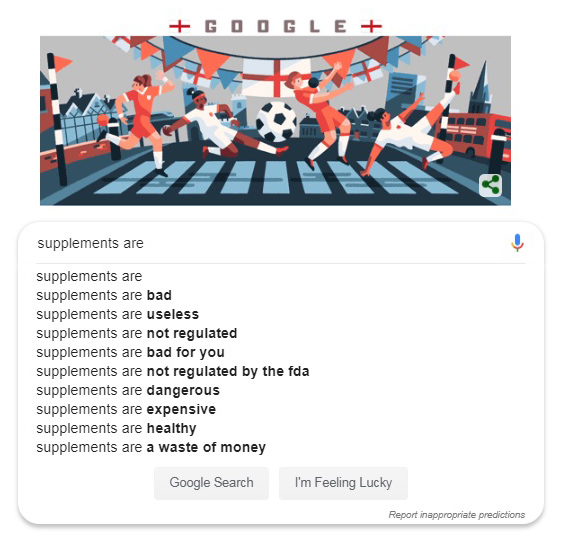Click the GOOGLE text logo
This screenshot has height=540, width=561.
pyautogui.click(x=275, y=26)
